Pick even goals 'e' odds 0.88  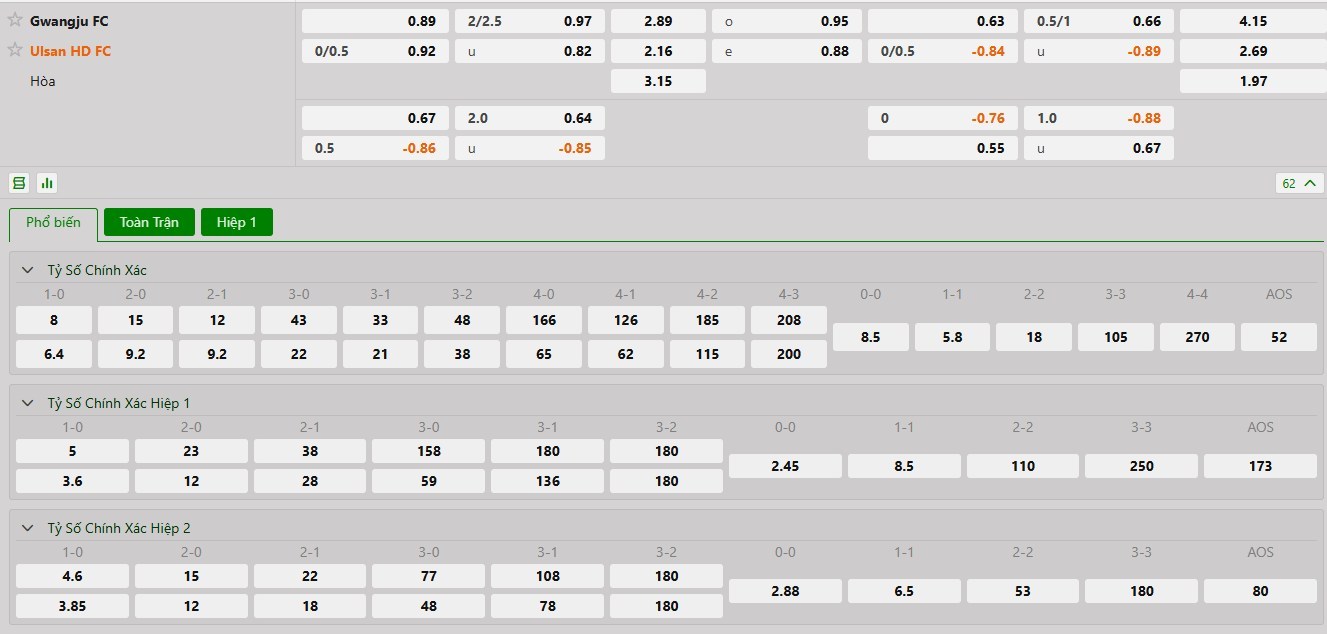pyautogui.click(x=787, y=51)
